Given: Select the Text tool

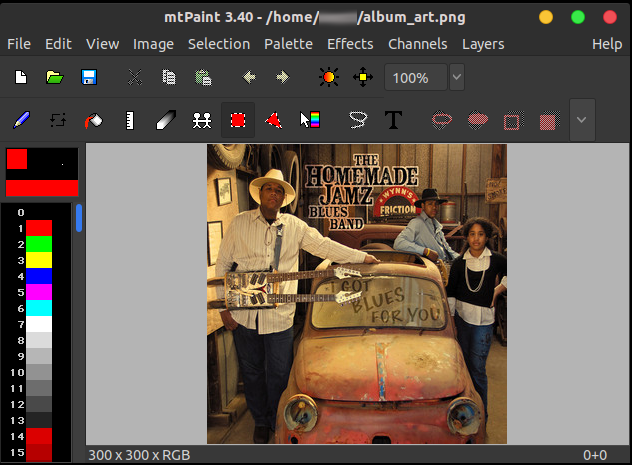Looking at the screenshot, I should (393, 120).
